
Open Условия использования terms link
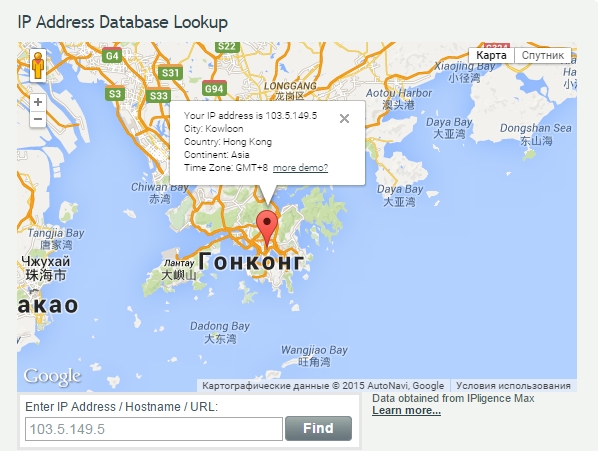point(513,386)
